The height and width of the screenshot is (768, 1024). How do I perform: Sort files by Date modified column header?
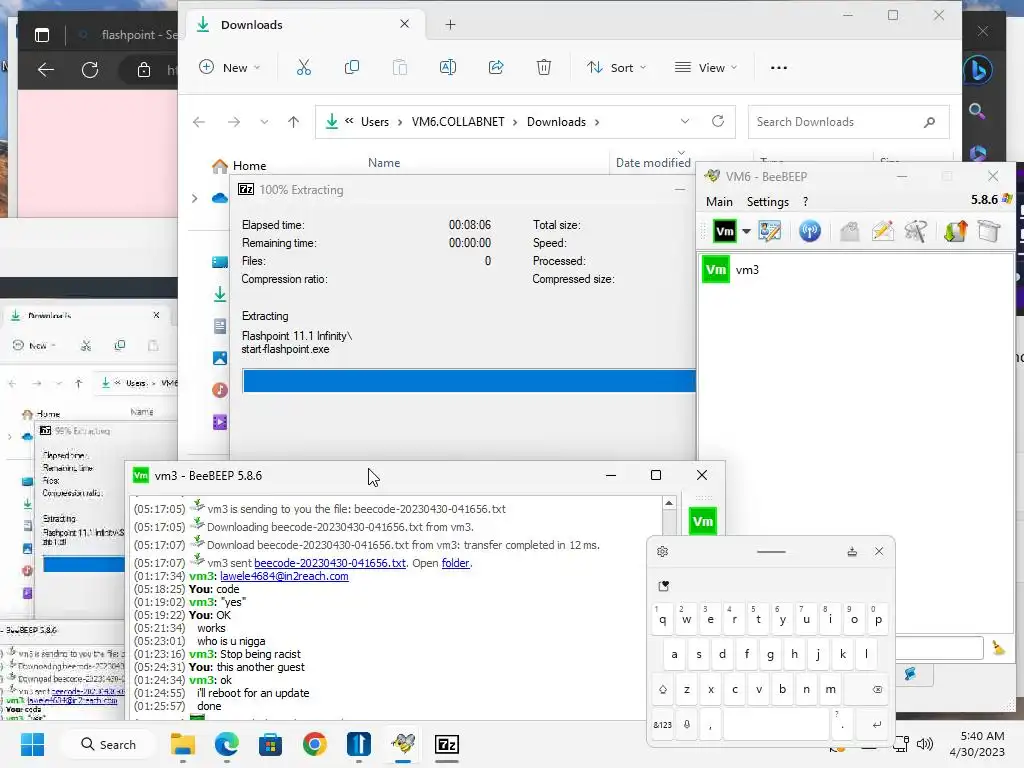[653, 163]
